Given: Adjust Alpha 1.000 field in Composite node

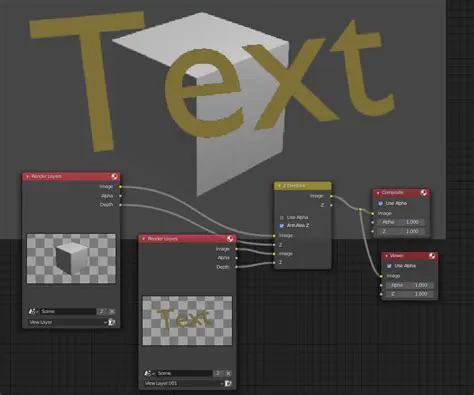Looking at the screenshot, I should (401, 222).
